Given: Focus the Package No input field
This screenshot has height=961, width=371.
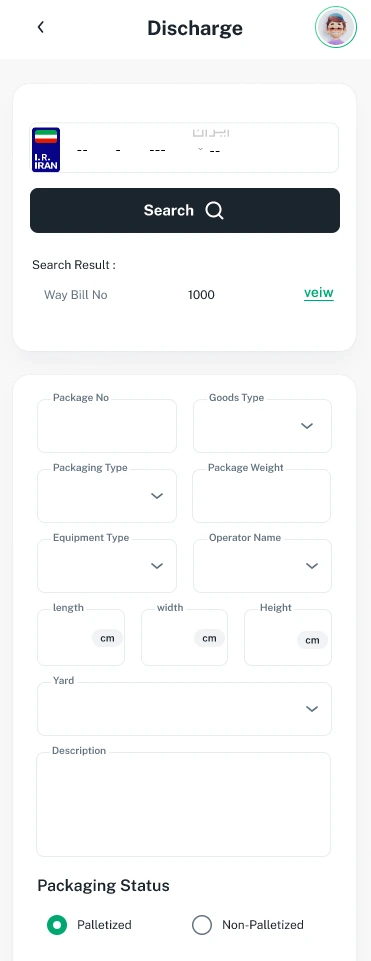Looking at the screenshot, I should 107,426.
